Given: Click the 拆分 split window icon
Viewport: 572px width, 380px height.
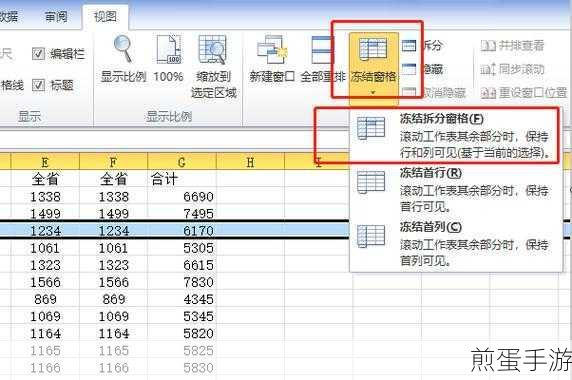Looking at the screenshot, I should [x=409, y=46].
